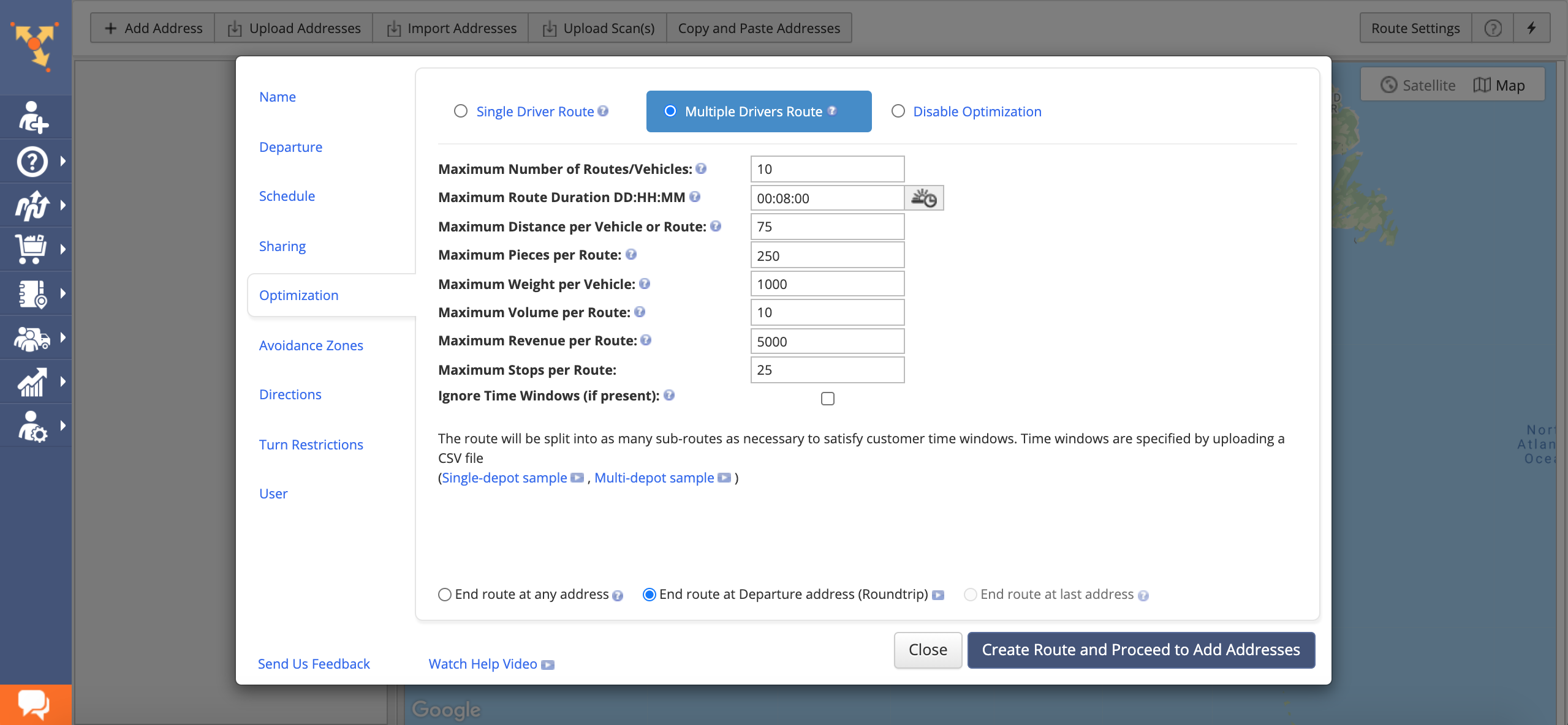Navigate to the Sharing settings tab
This screenshot has width=1568, height=725.
(x=281, y=245)
